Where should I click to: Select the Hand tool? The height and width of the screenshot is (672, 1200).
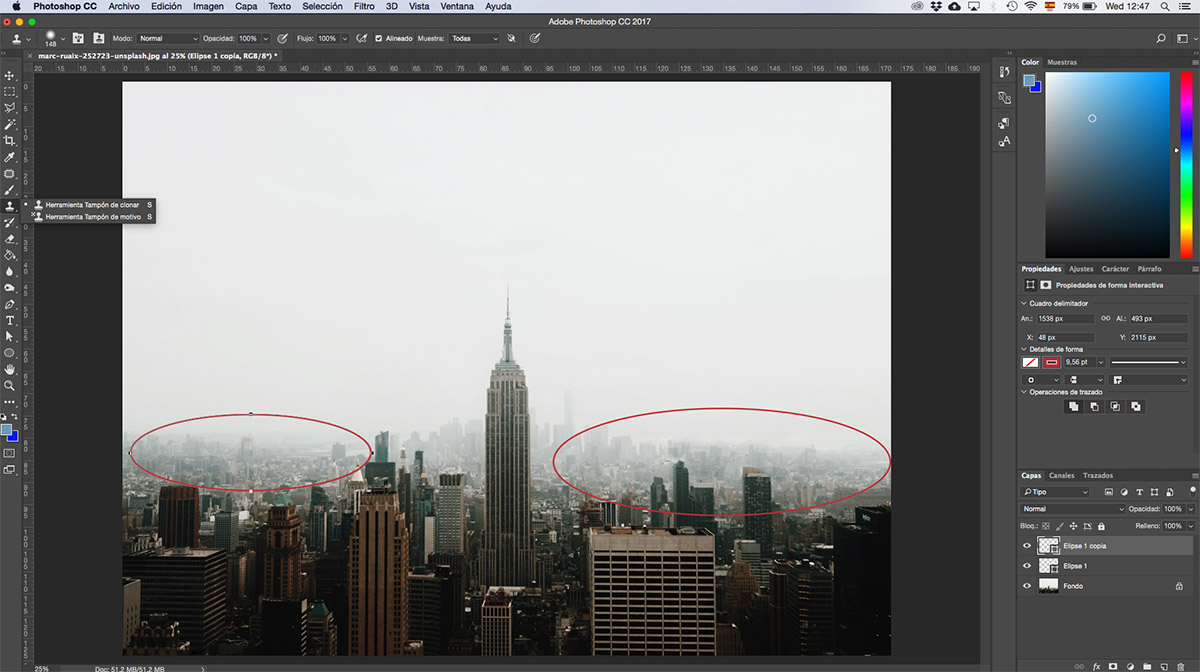click(x=10, y=369)
